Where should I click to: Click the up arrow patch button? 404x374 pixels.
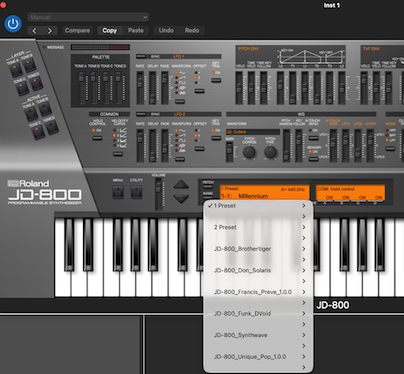181,185
